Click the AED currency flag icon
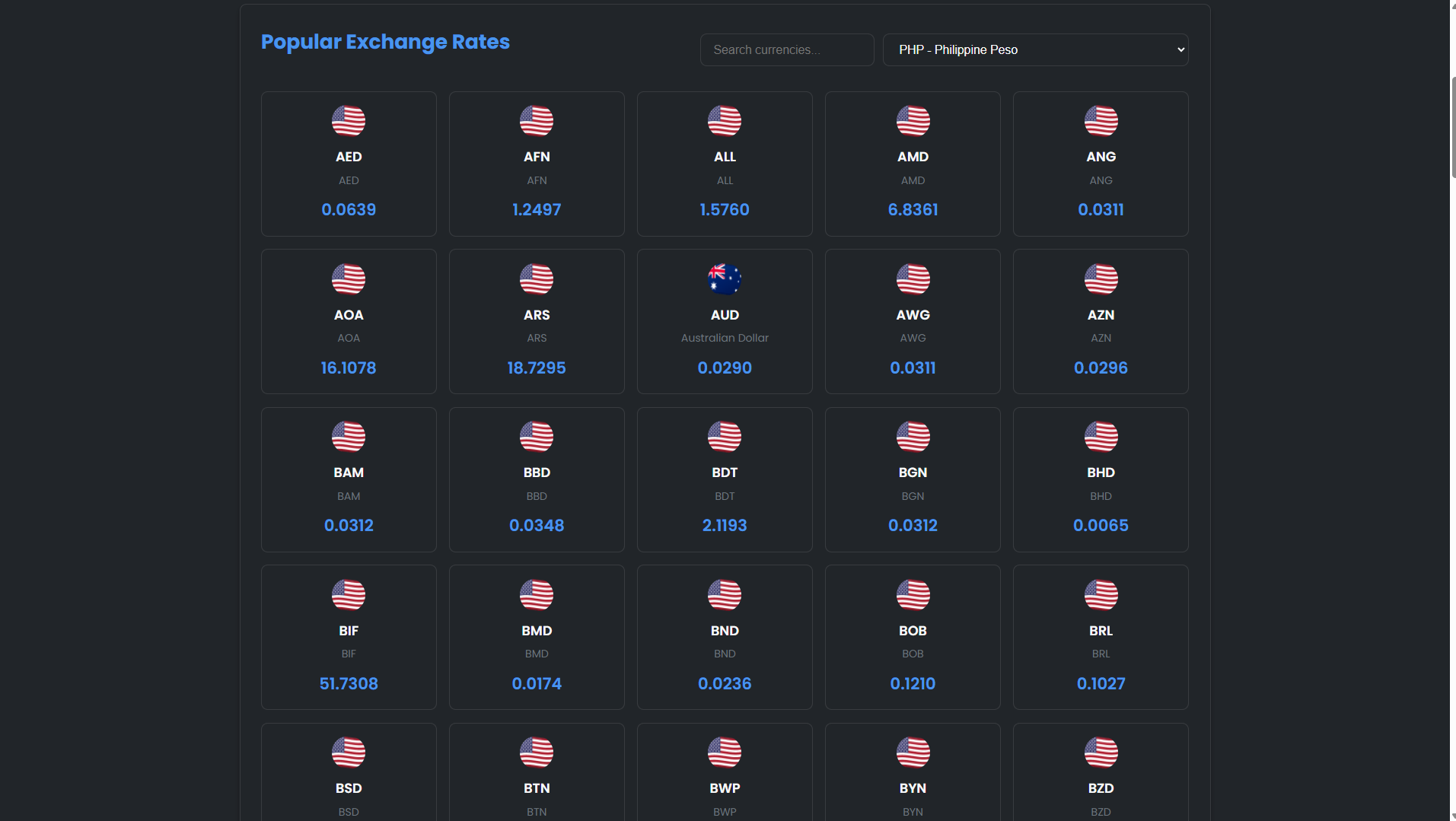Screen dimensions: 1456x821 pyautogui.click(x=349, y=121)
